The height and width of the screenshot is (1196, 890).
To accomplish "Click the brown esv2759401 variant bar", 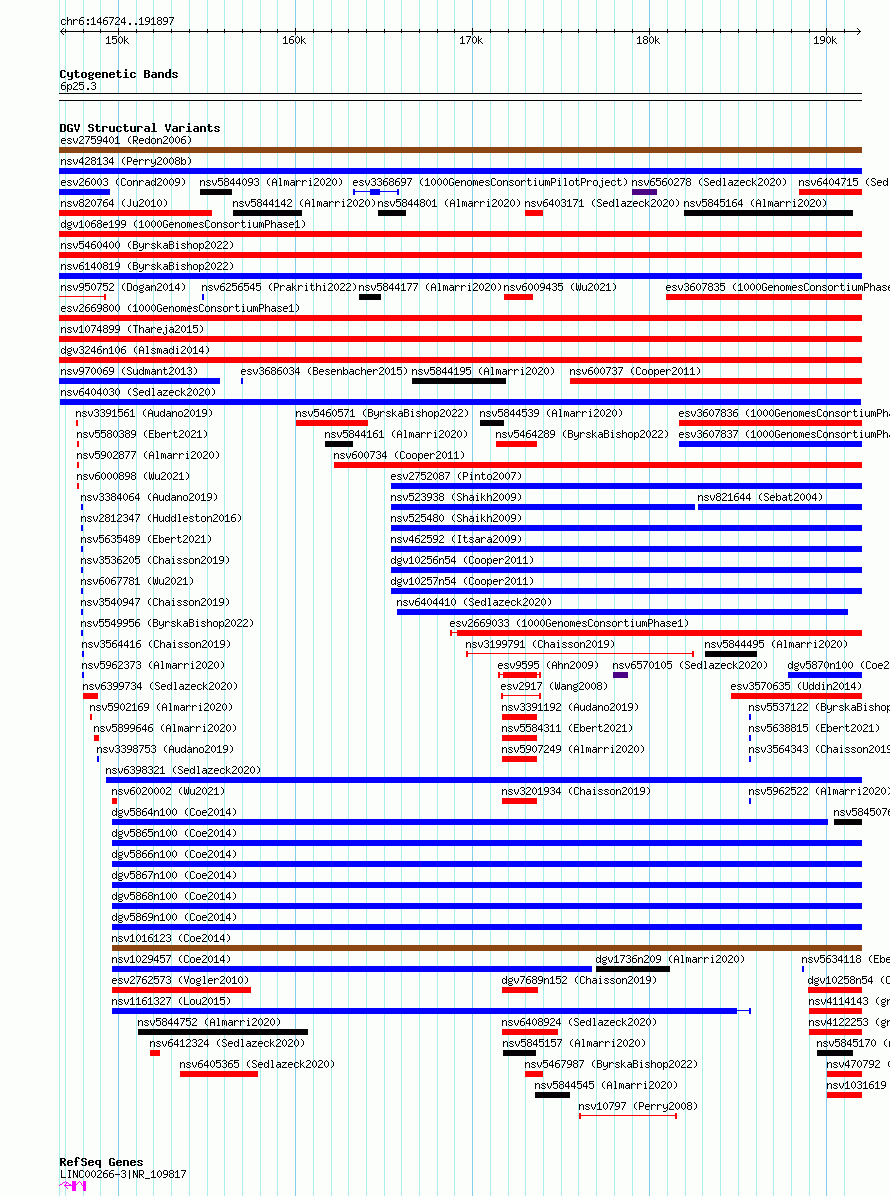I will coord(461,150).
